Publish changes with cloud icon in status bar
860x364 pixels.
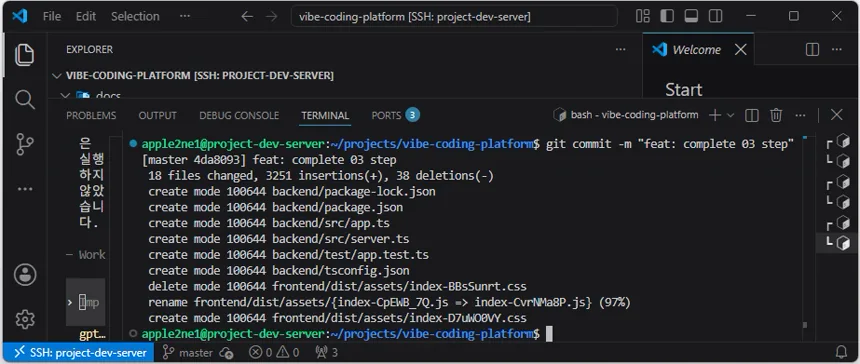click(227, 352)
